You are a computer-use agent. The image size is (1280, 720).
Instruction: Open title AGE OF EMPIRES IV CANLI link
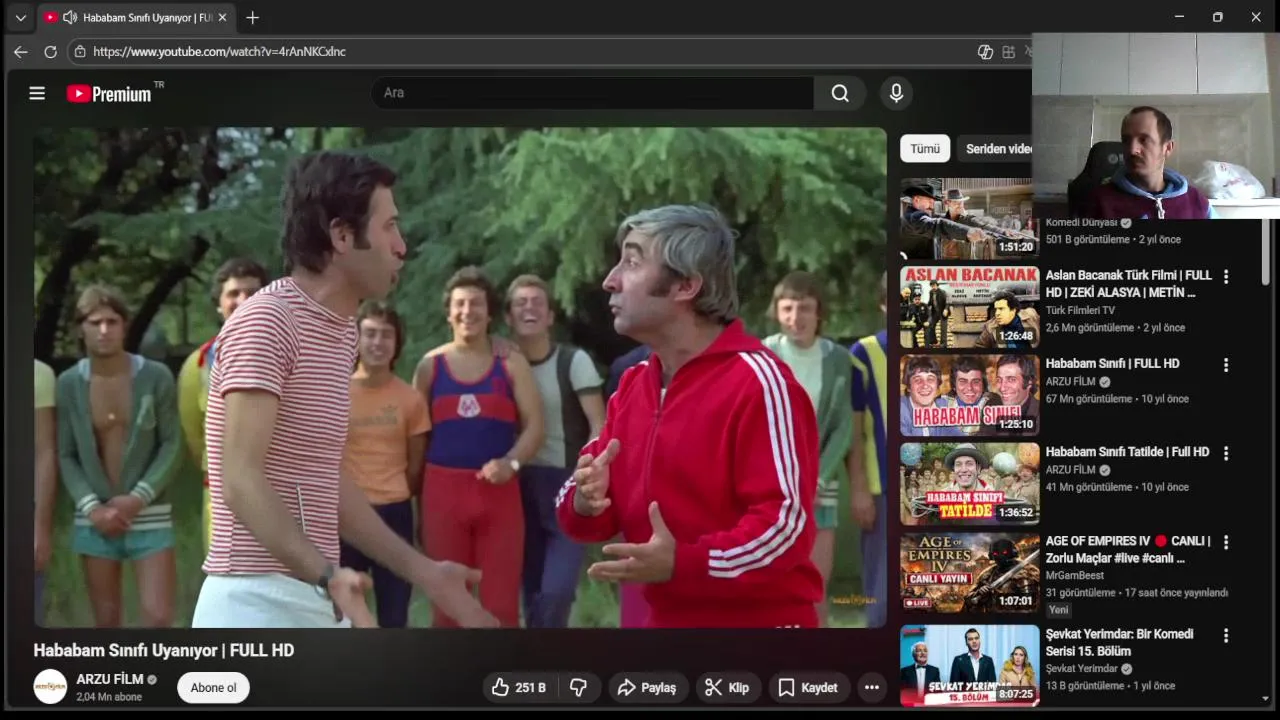pos(1128,549)
